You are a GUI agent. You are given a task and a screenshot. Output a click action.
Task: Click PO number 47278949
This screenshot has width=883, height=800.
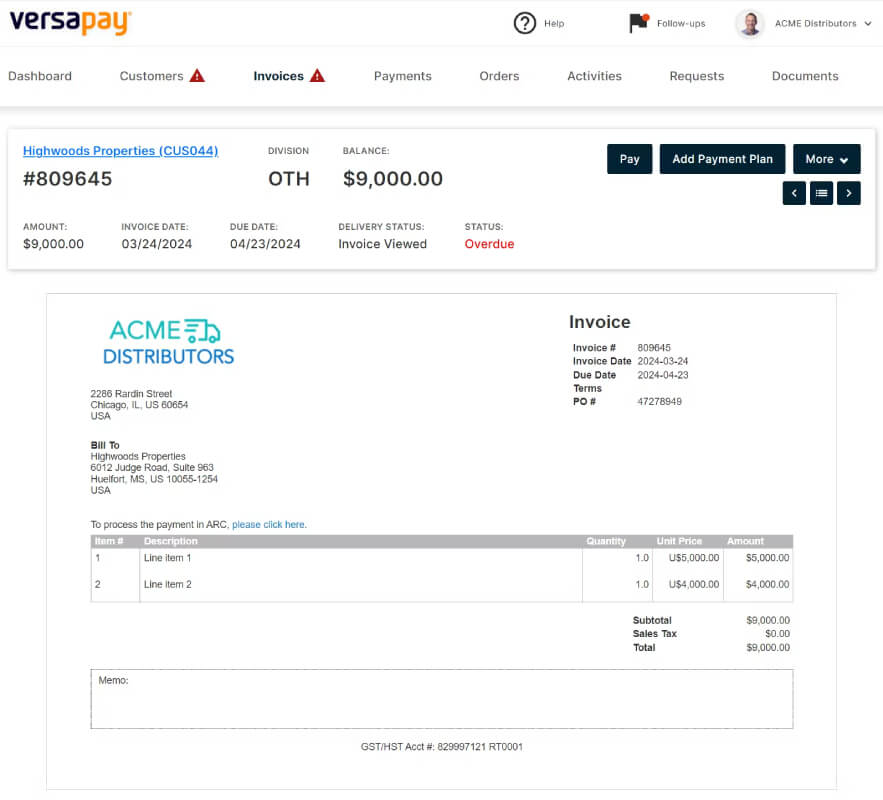tap(659, 401)
